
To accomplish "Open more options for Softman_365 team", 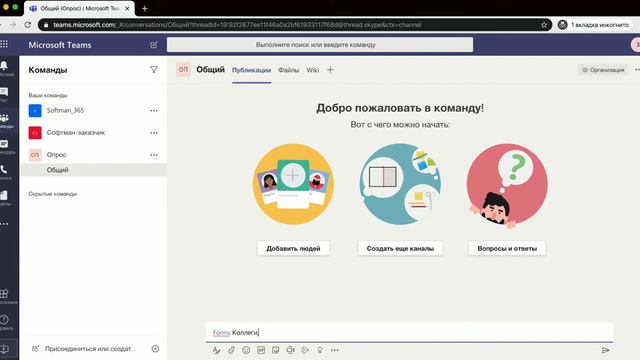I will [x=154, y=111].
